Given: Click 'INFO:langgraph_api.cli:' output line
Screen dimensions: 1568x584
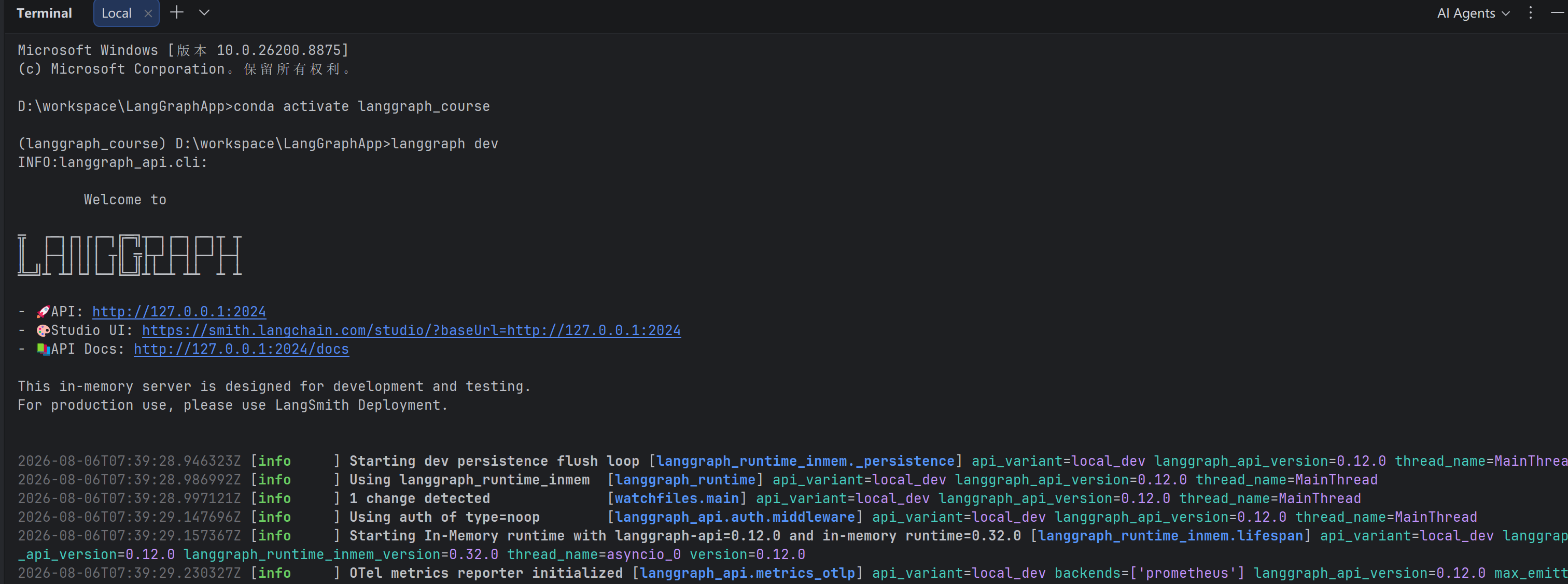Looking at the screenshot, I should pyautogui.click(x=113, y=162).
